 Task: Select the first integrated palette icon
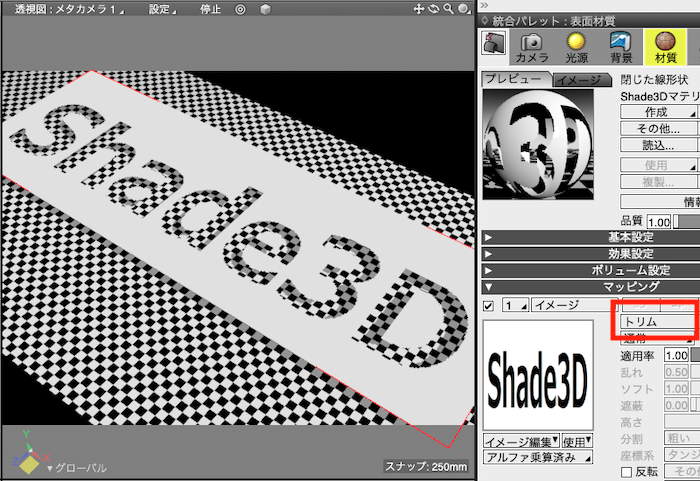pos(494,44)
